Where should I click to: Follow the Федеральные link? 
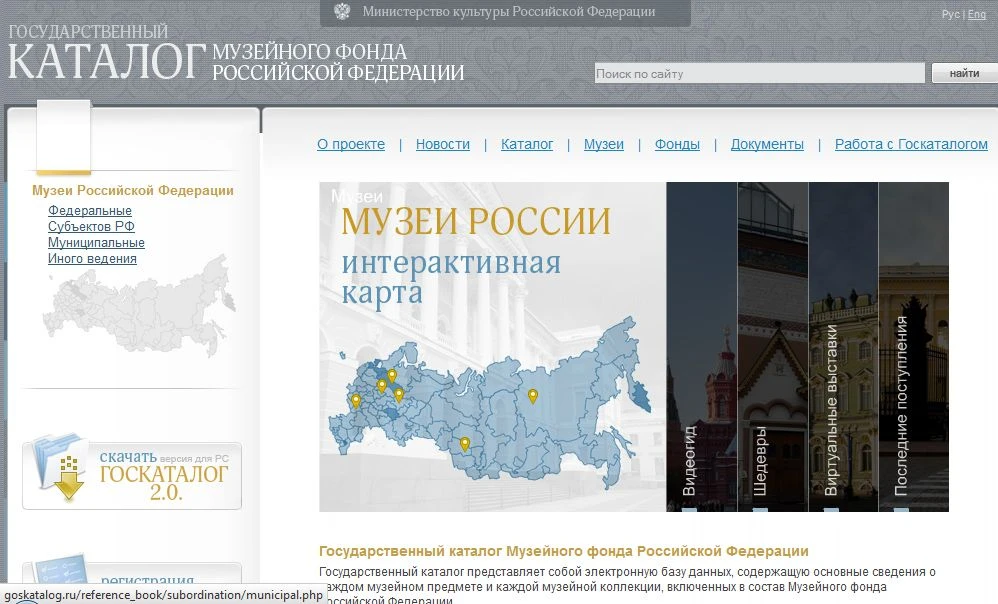(87, 210)
